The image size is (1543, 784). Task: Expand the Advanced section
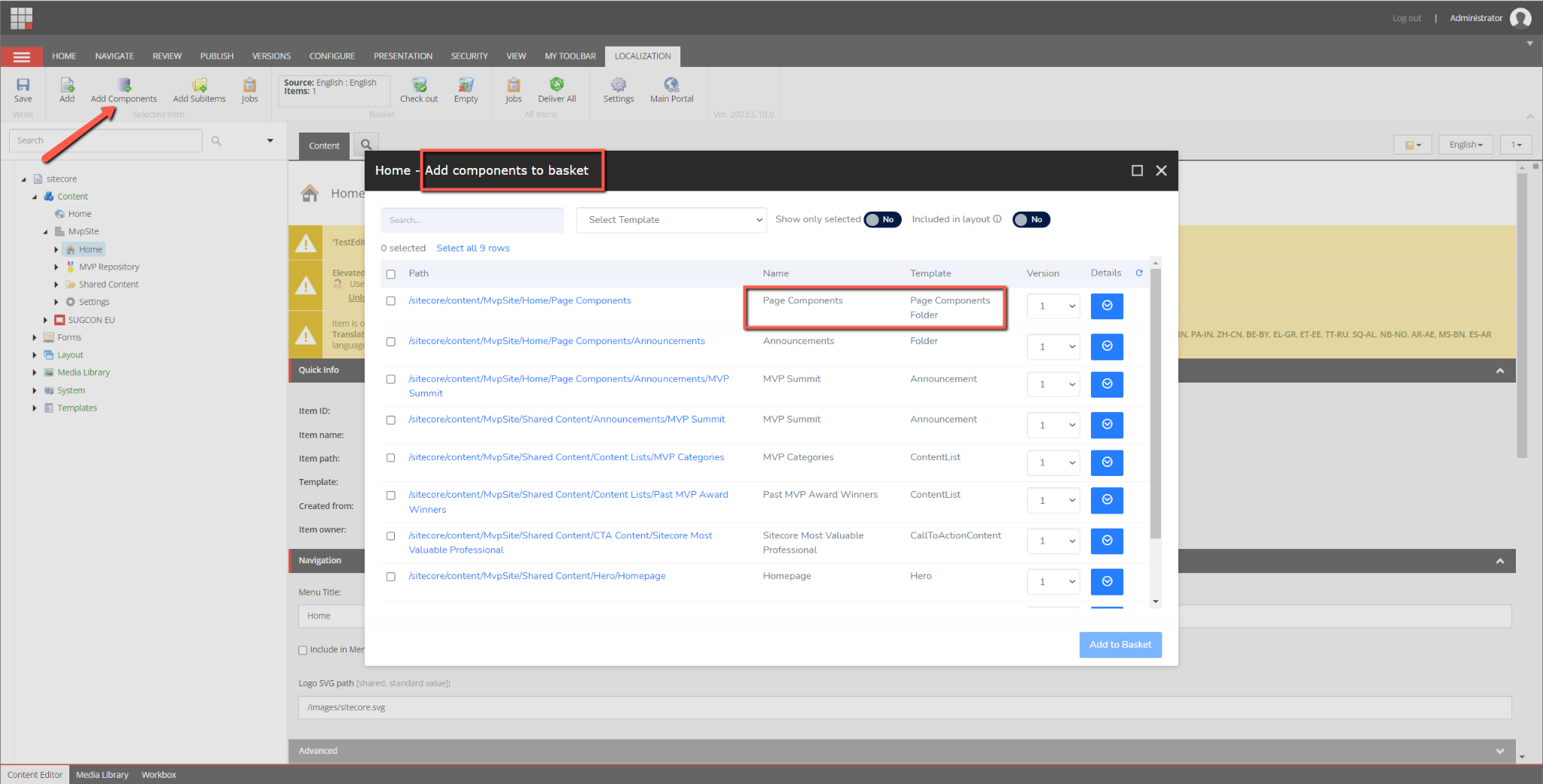coord(1500,751)
